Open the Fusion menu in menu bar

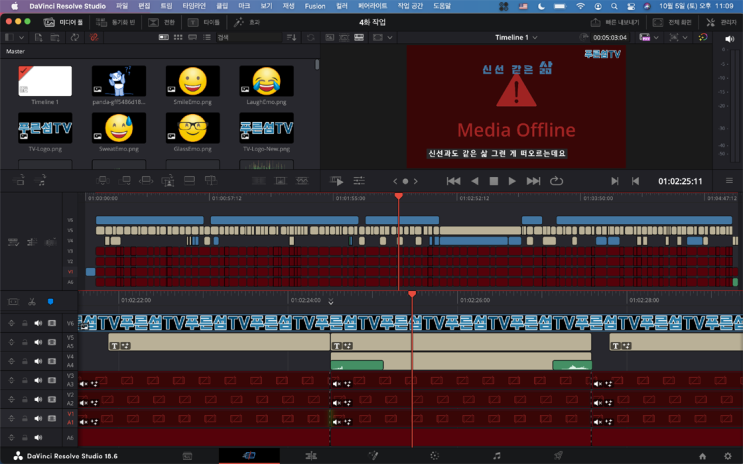315,6
